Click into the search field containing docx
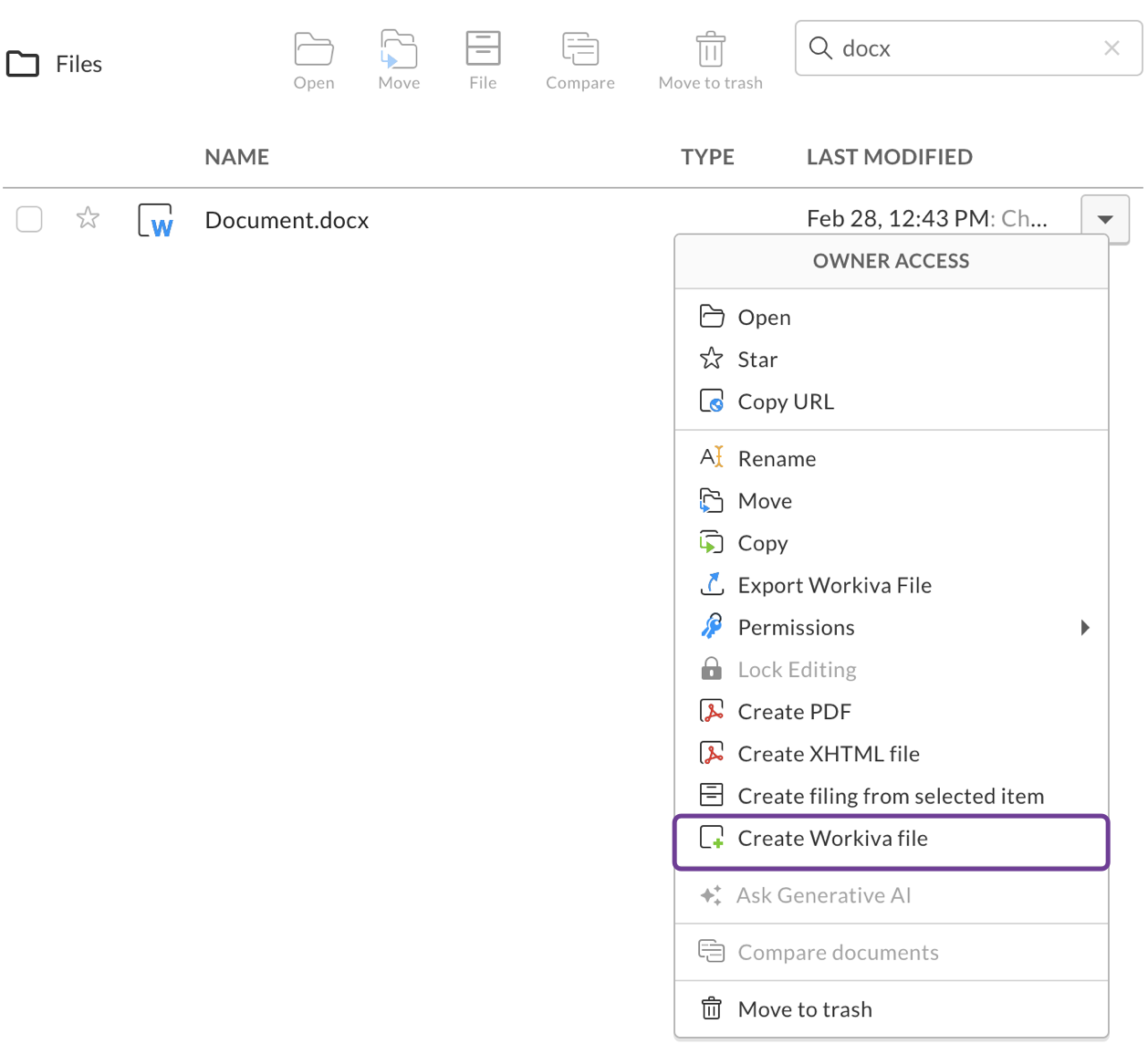This screenshot has width=1148, height=1055. [958, 48]
